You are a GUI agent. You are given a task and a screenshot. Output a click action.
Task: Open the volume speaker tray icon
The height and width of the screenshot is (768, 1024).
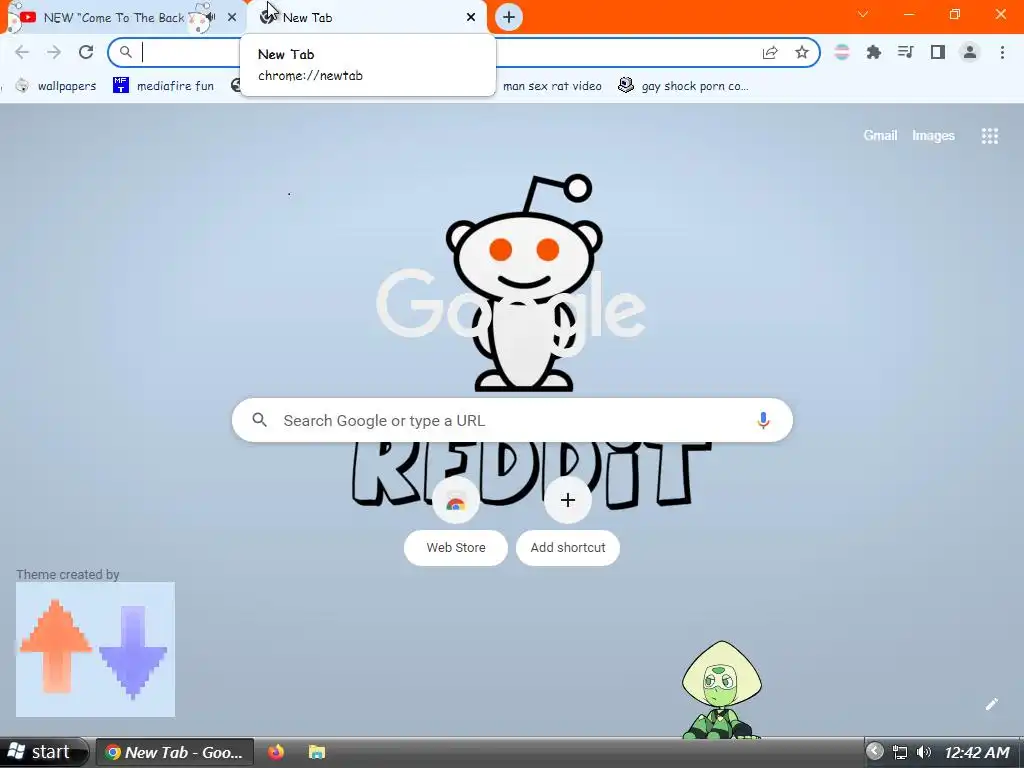coord(923,752)
